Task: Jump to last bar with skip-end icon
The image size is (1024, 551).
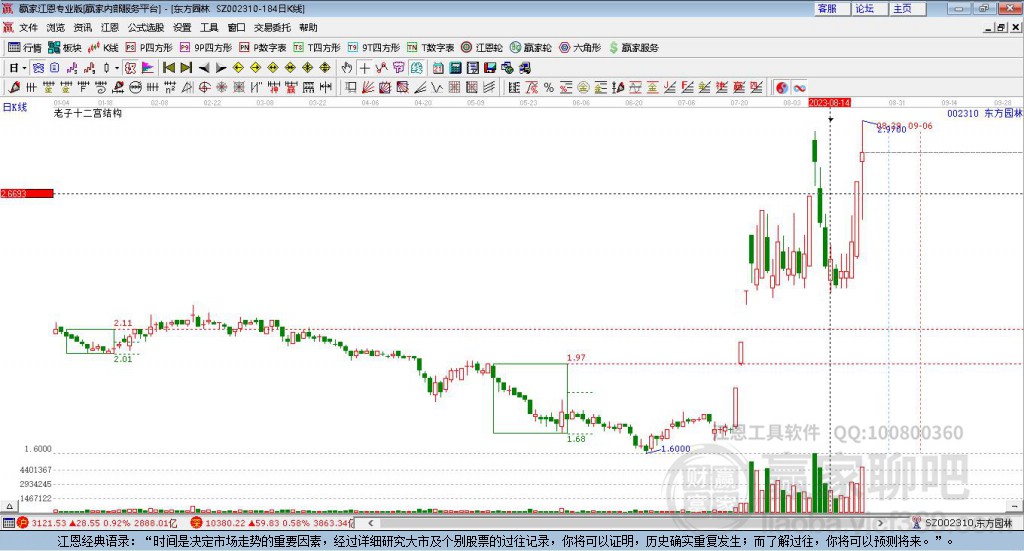Action: click(186, 68)
